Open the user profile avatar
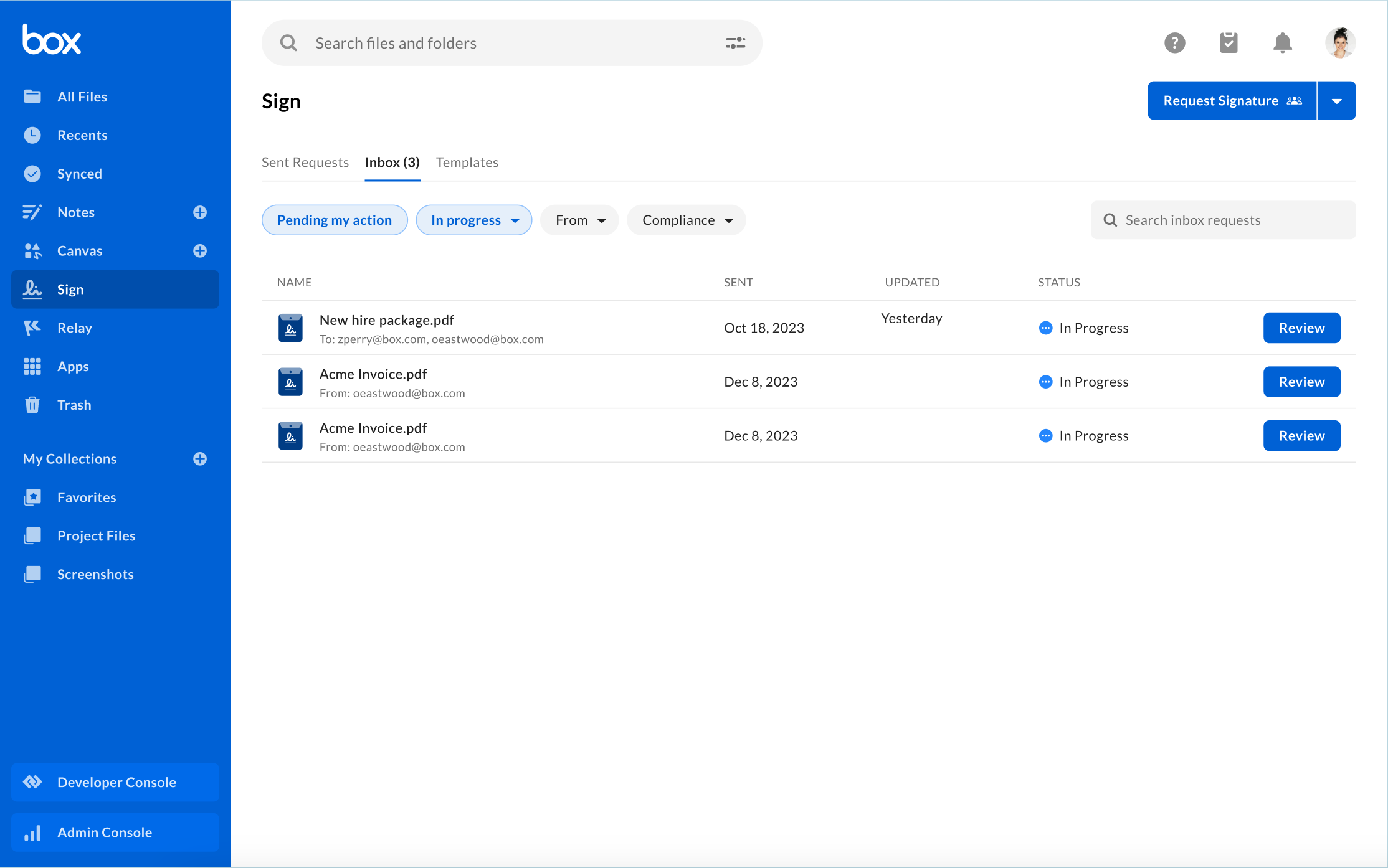Screen dimensions: 1388x868 point(1339,43)
